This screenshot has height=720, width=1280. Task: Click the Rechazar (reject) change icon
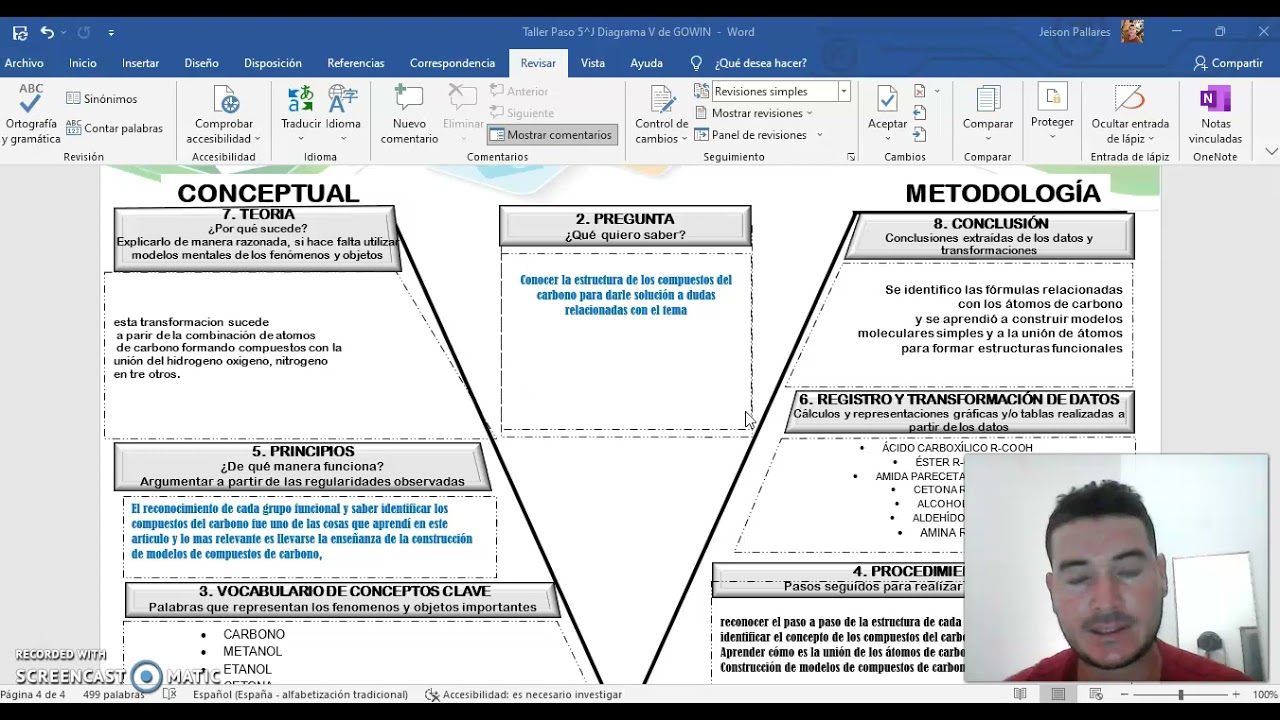tap(920, 91)
